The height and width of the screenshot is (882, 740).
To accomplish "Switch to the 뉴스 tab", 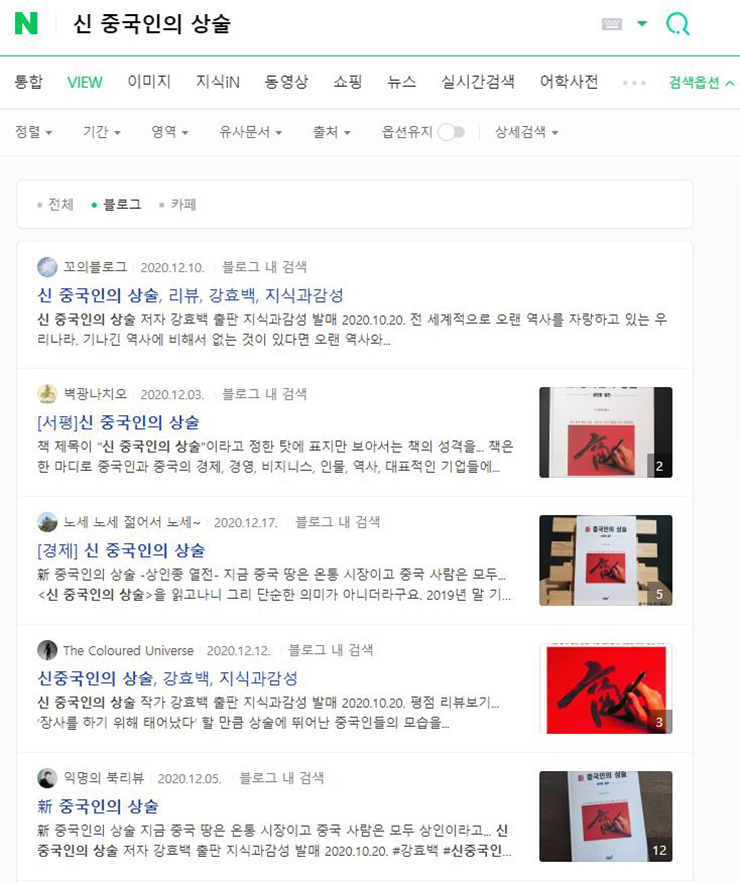I will pos(401,82).
